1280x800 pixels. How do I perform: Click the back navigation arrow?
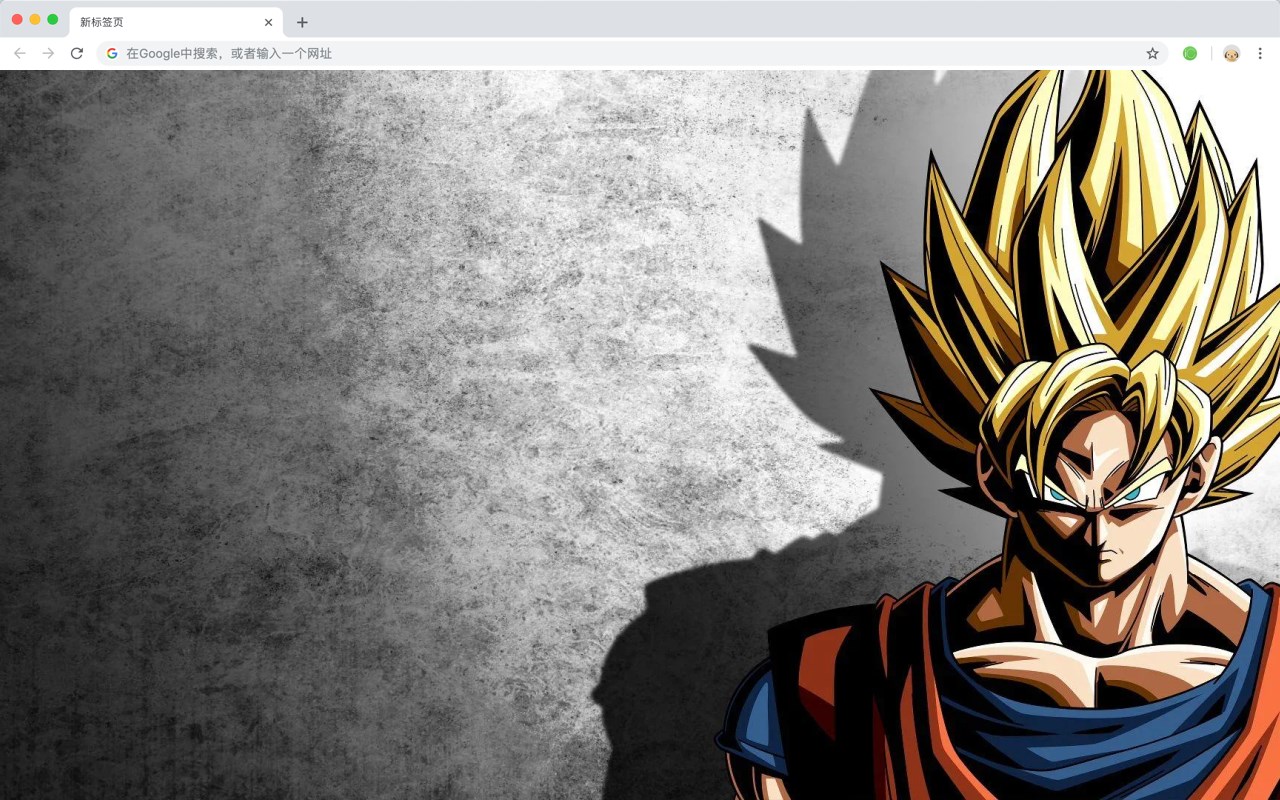pos(20,53)
